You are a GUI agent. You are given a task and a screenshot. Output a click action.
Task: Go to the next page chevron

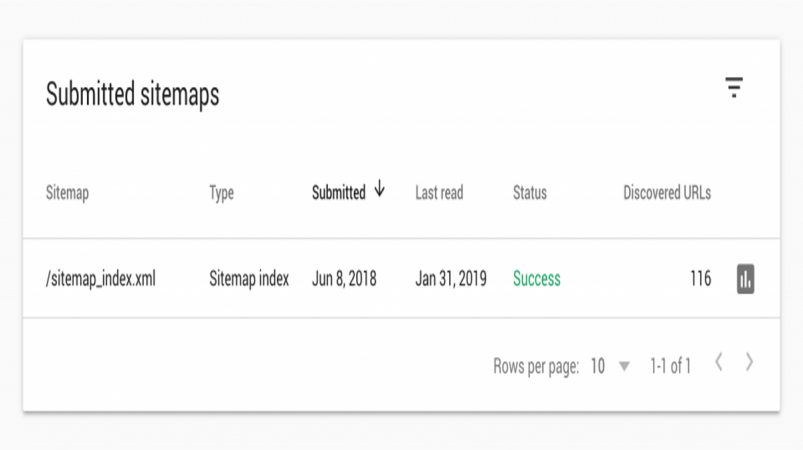click(749, 362)
